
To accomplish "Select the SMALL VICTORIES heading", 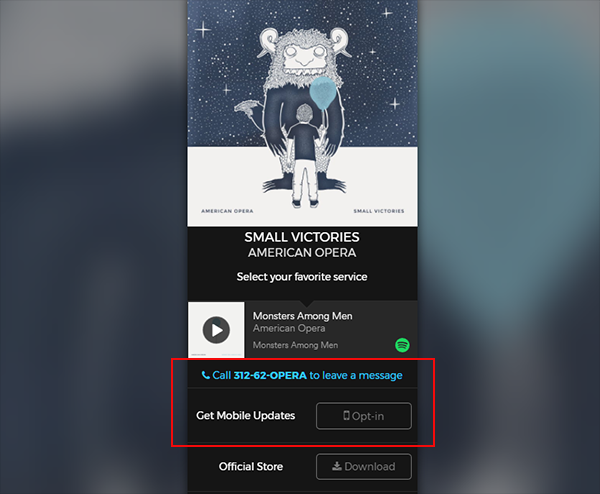I will click(x=302, y=237).
